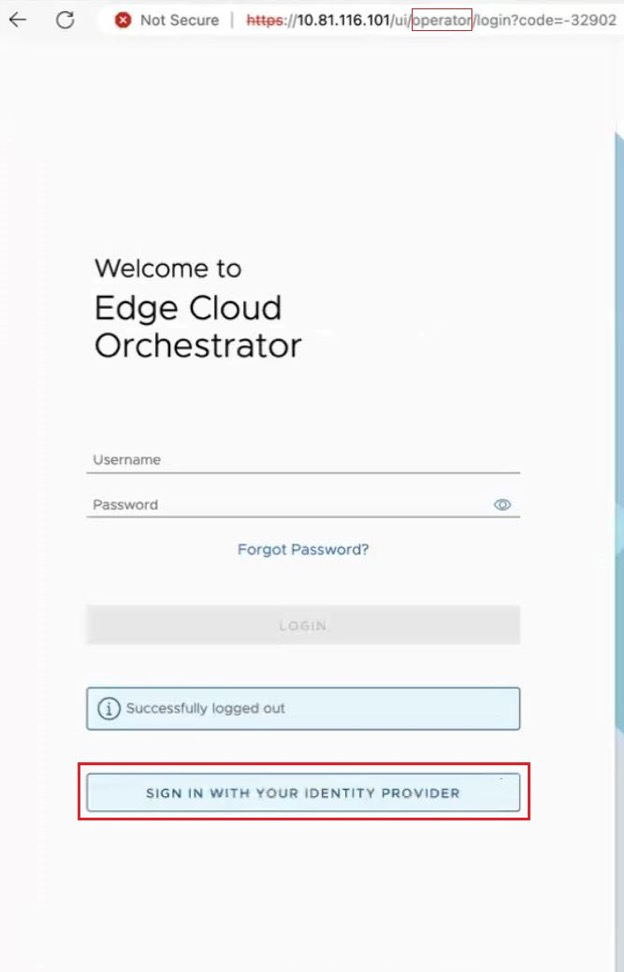Reload the page with the refresh icon

tap(65, 20)
